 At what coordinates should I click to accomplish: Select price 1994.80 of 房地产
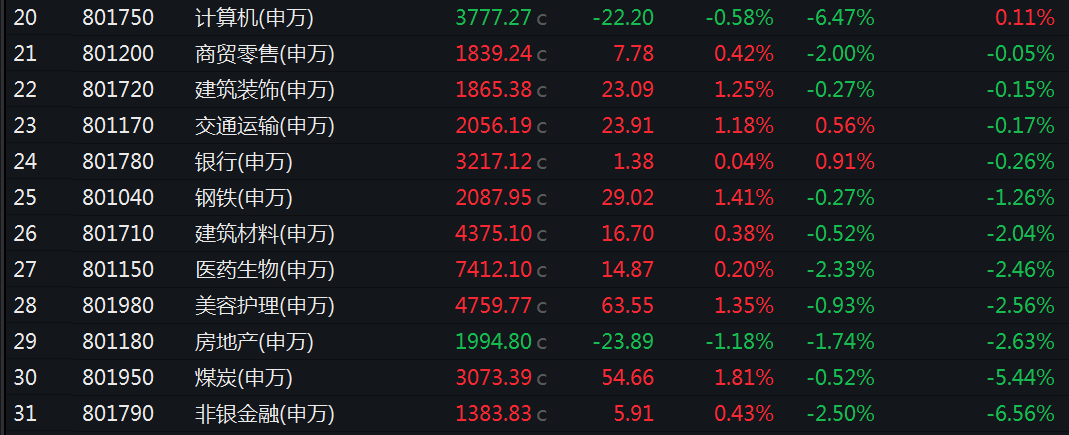[494, 342]
